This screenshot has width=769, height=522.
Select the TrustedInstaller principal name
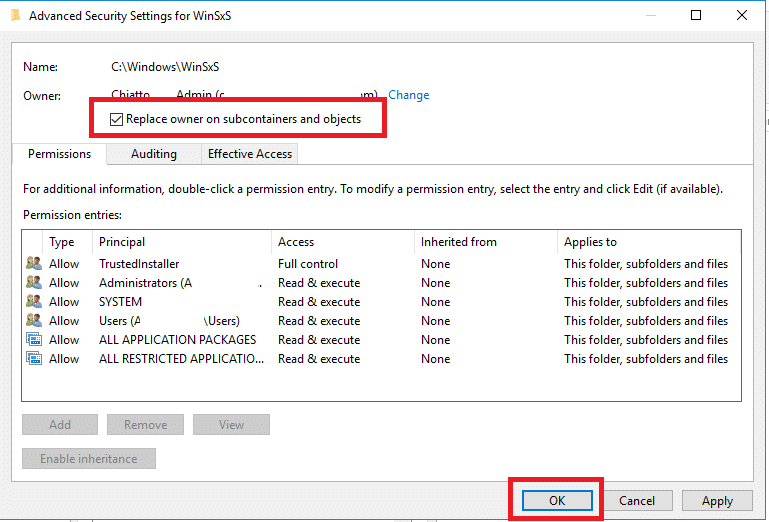coord(139,264)
